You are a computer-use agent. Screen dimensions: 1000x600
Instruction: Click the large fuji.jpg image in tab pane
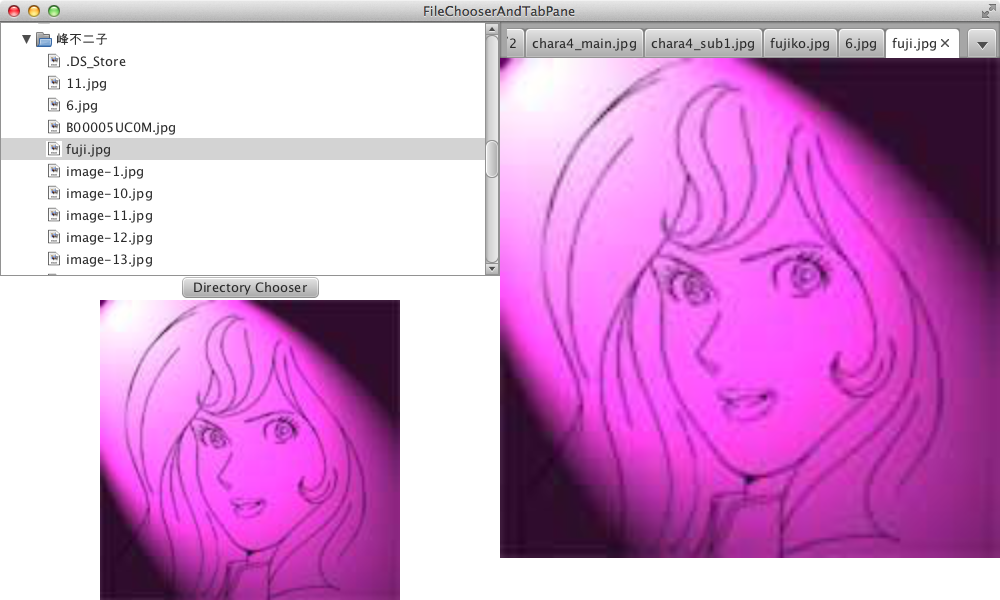point(750,308)
